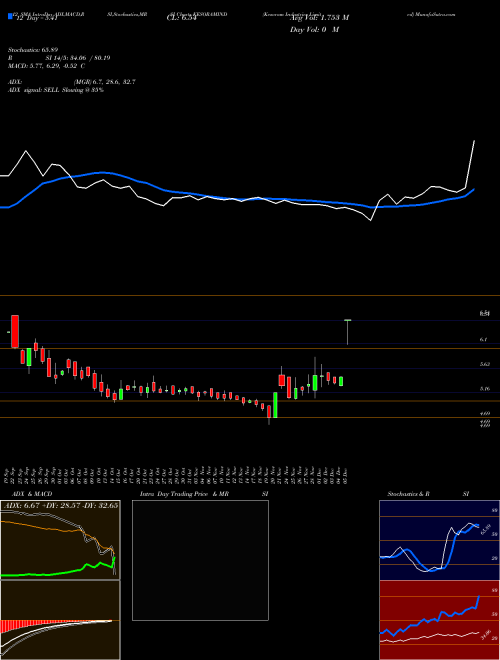Click the 'Stochastics & R' panel title
The width and height of the screenshot is (500, 660).
coord(409,494)
